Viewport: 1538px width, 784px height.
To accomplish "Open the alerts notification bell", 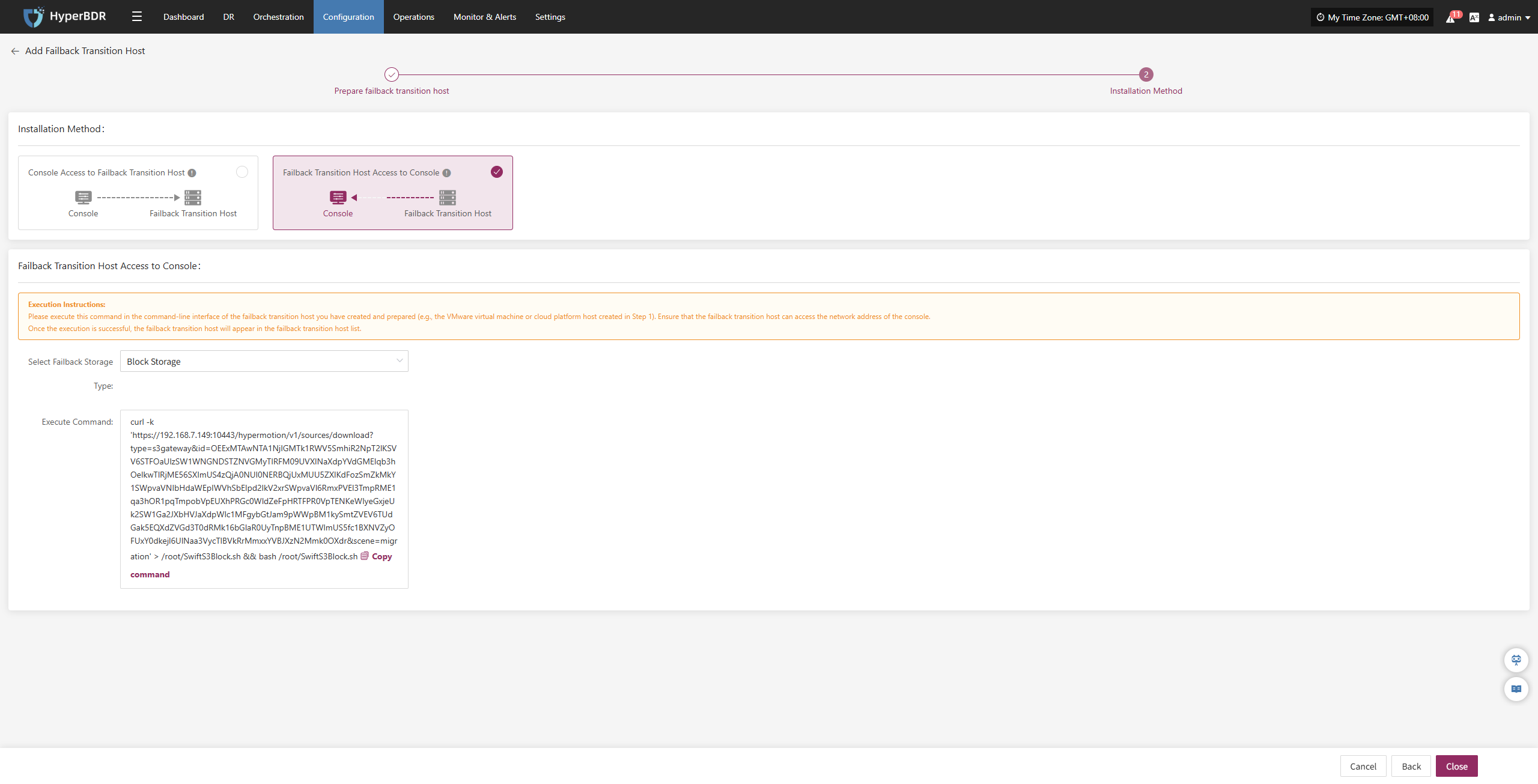I will pos(1450,17).
